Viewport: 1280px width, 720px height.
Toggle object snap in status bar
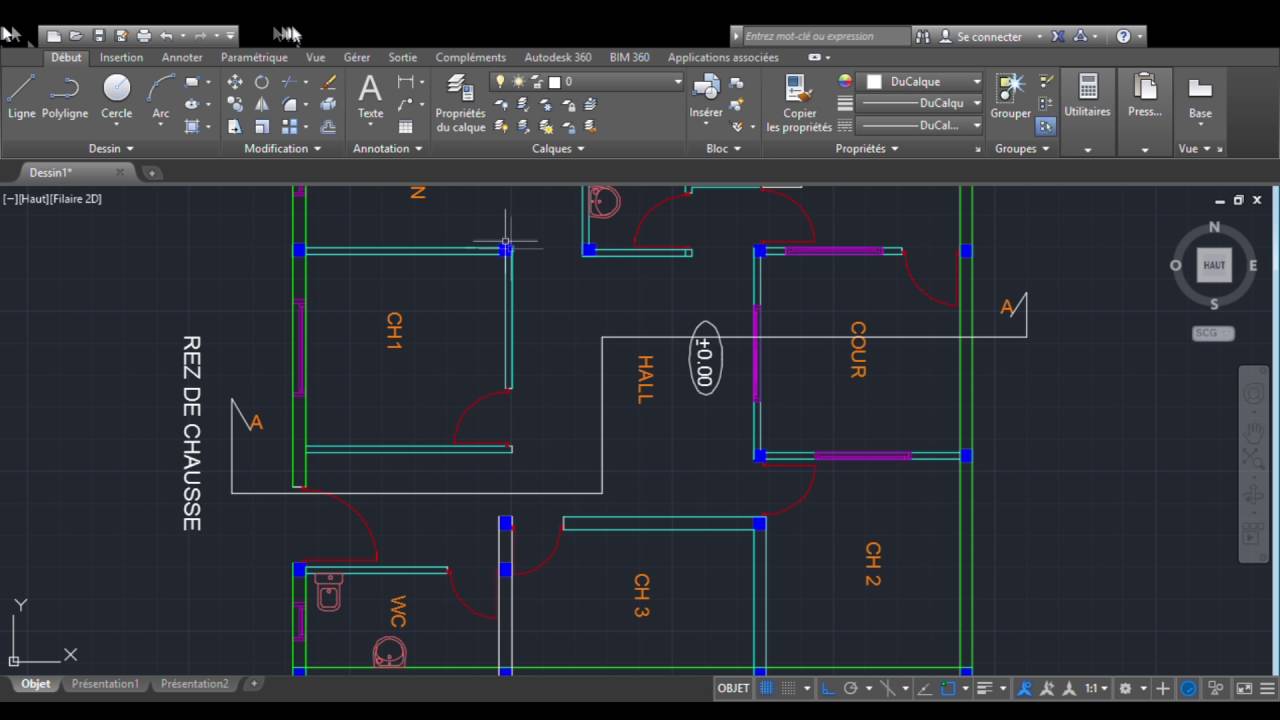pyautogui.click(x=948, y=688)
